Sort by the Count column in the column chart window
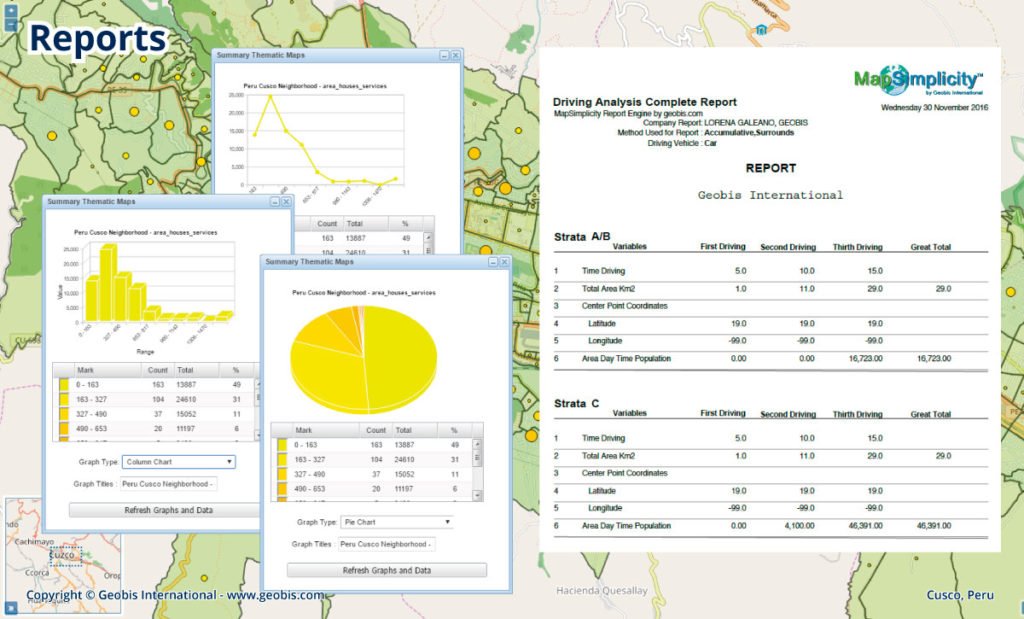The width and height of the screenshot is (1024, 619). [x=157, y=370]
